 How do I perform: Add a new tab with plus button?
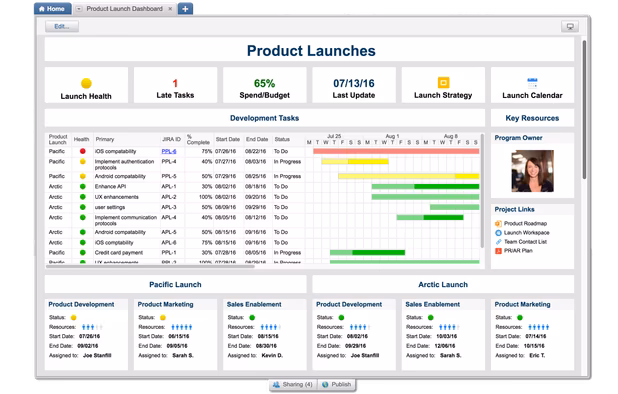coord(185,9)
